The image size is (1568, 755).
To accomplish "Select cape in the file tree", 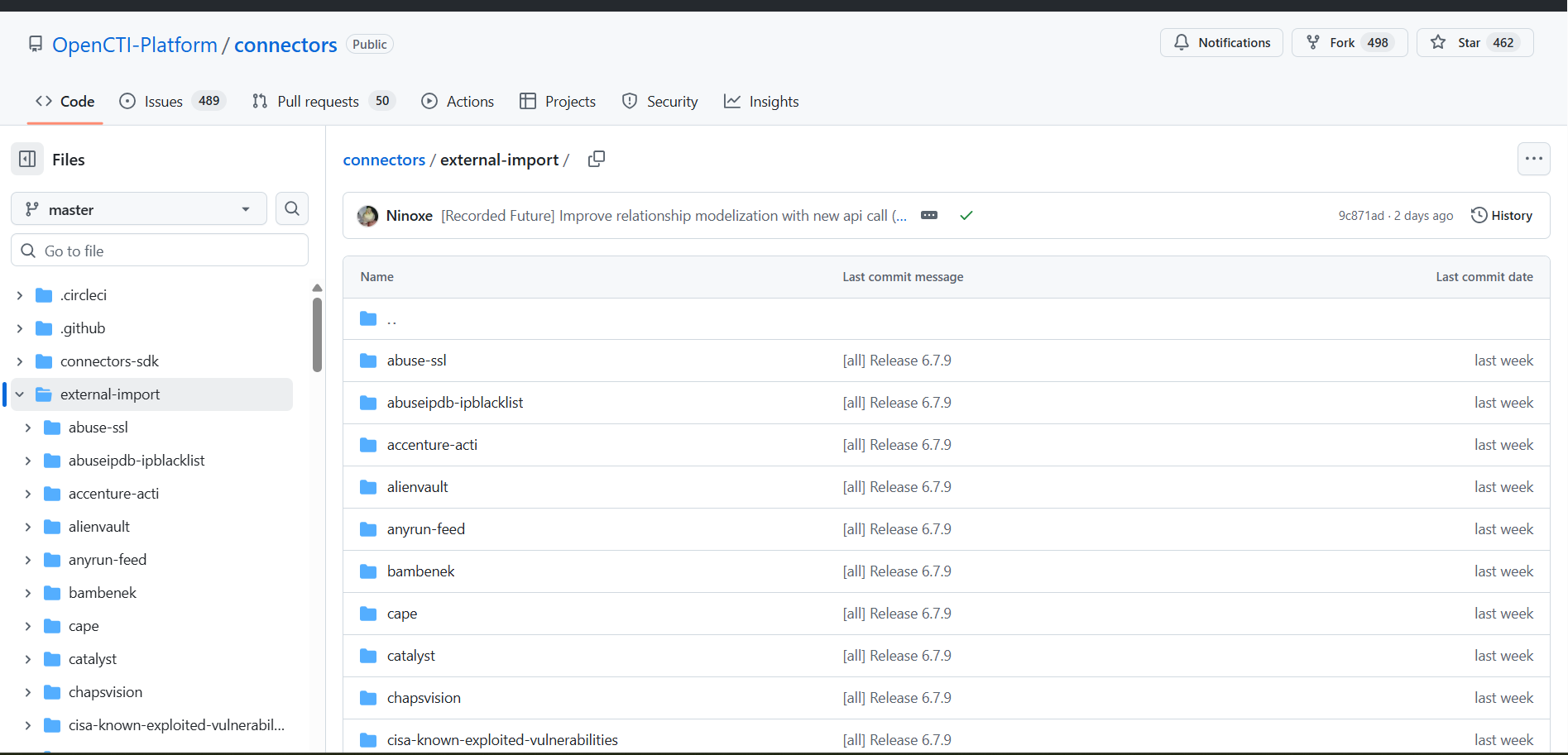I will click(x=84, y=626).
